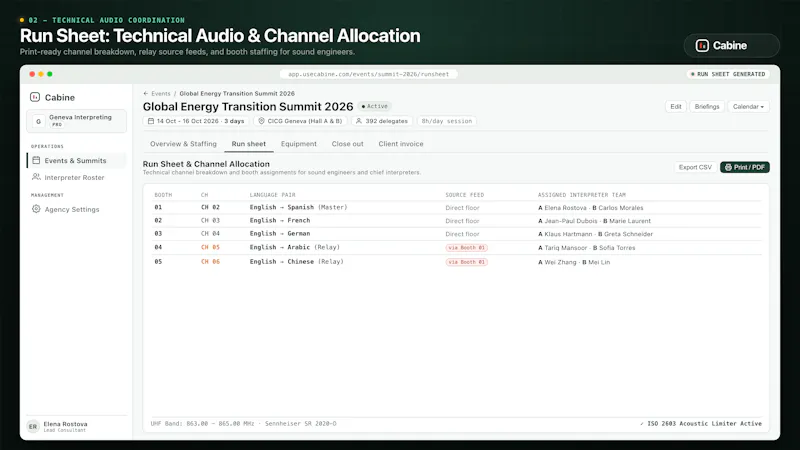Switch to Overview & Staffing tab

183,144
